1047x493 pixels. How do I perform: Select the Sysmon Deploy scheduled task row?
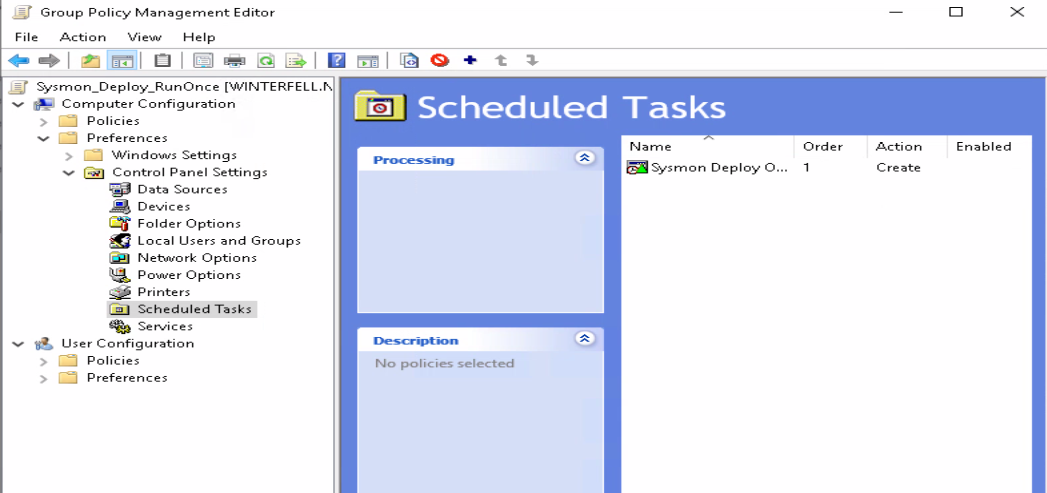(x=718, y=168)
